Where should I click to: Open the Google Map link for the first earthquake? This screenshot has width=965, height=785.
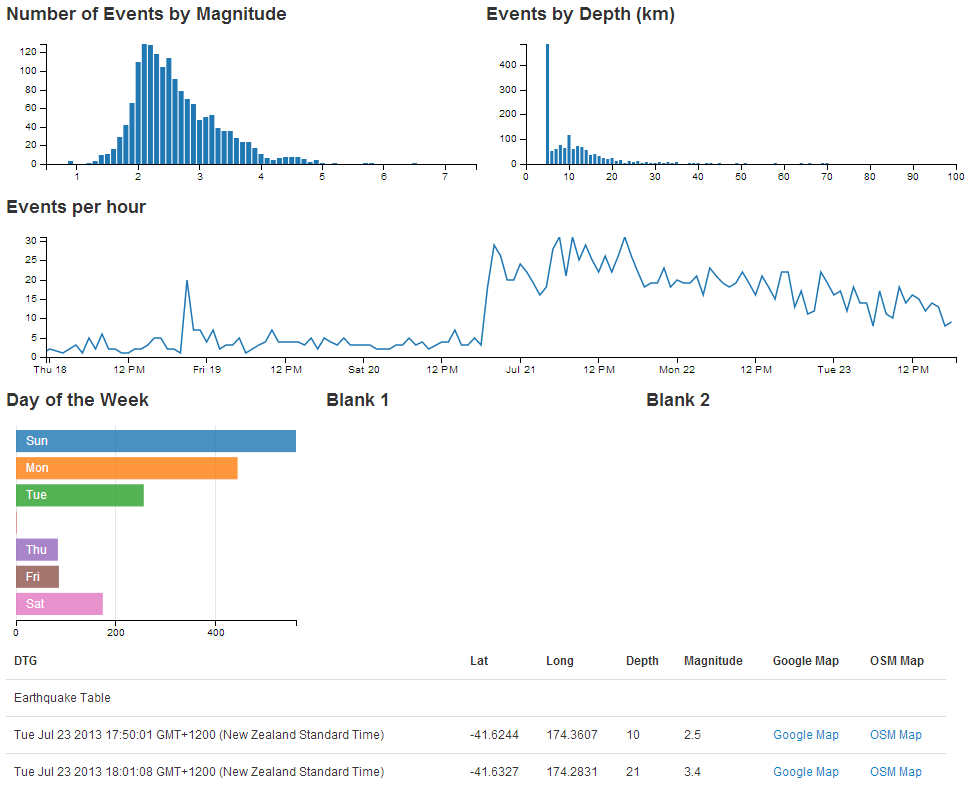806,734
